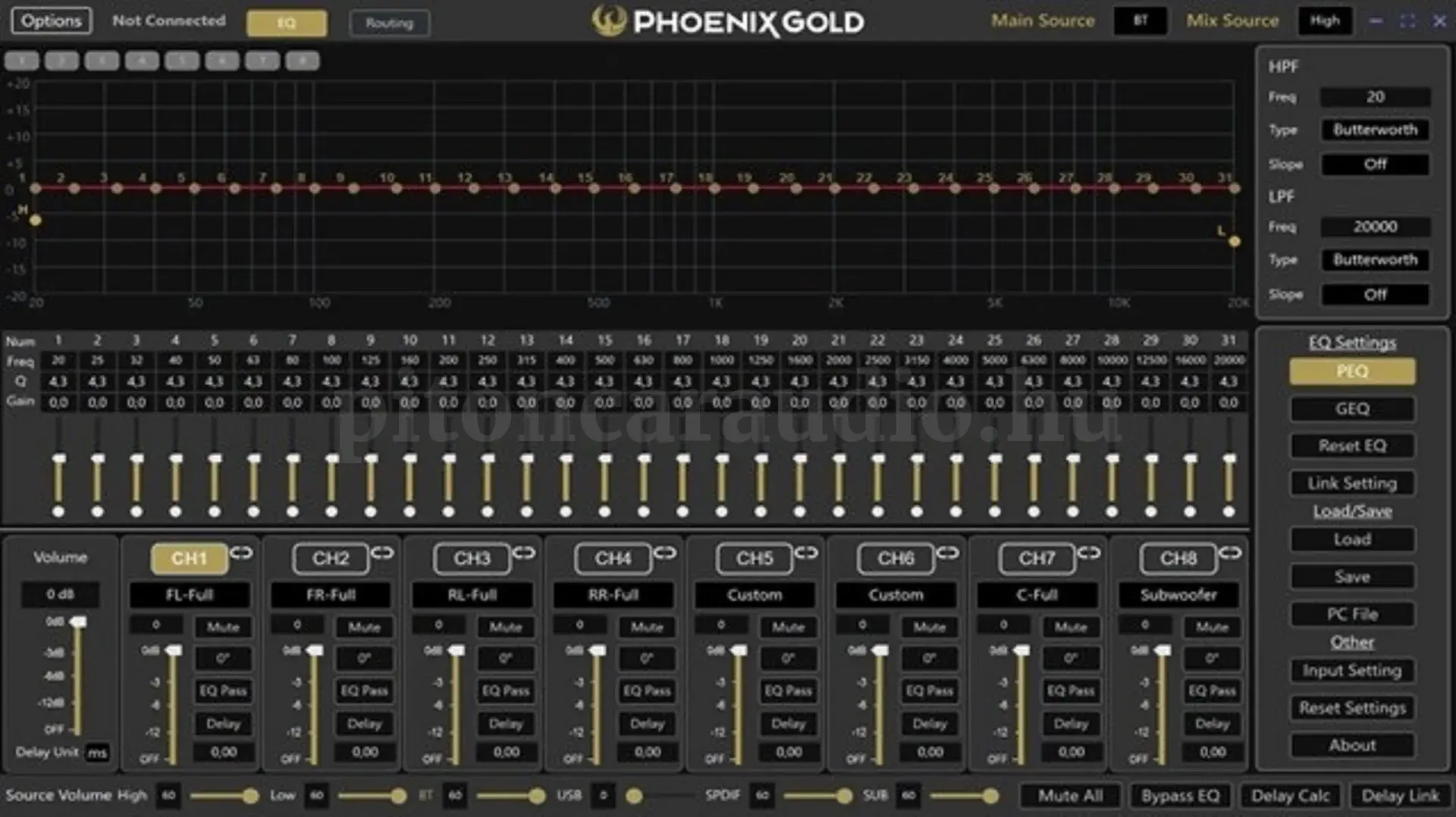Select EQ band node 10 on graph
Viewport: 1456px width, 817px height.
[396, 188]
